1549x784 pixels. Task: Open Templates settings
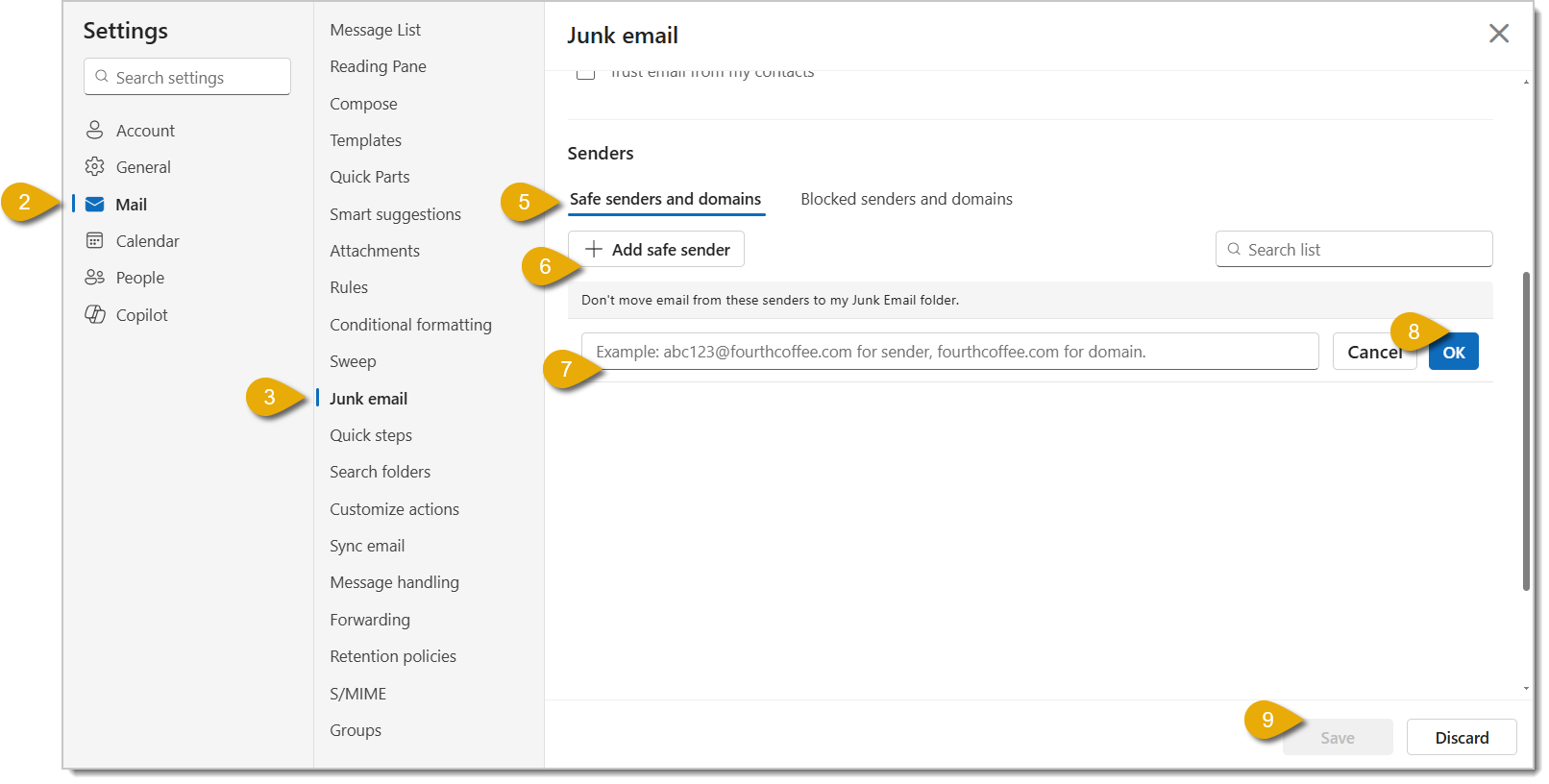coord(365,140)
